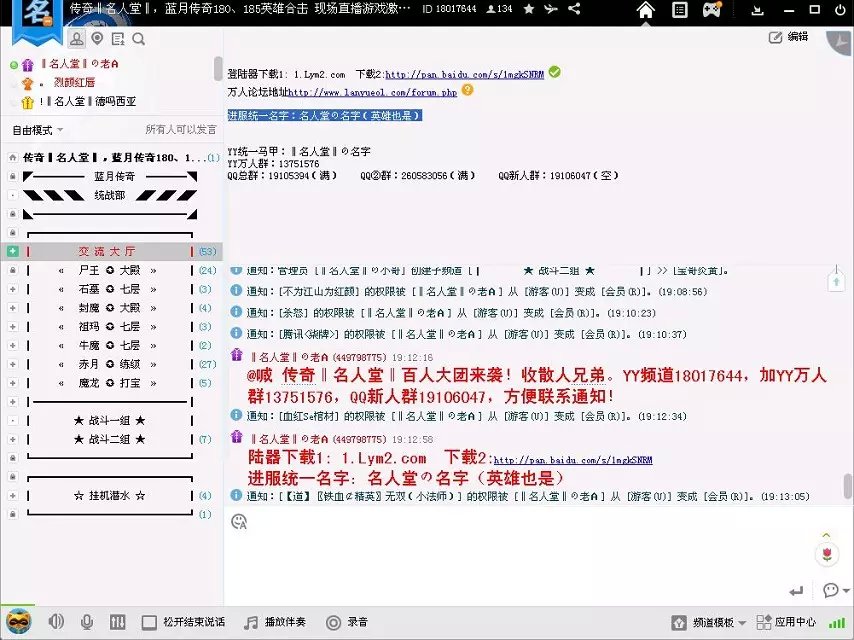Start recording with the 录音 button
854x640 pixels.
[349, 622]
